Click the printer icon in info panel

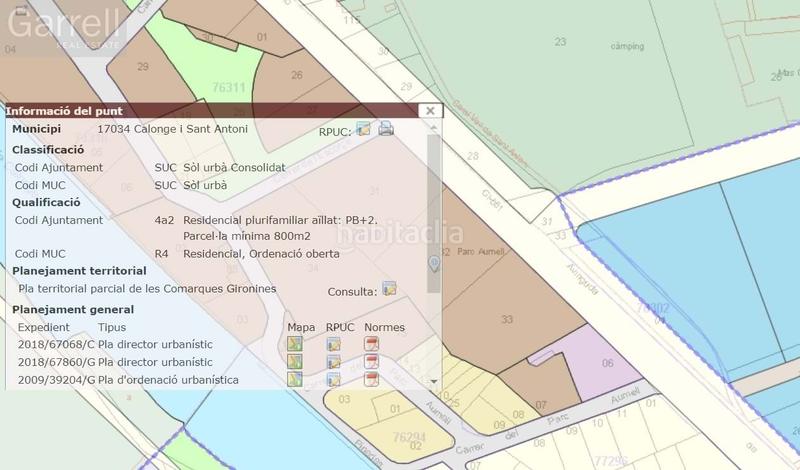click(386, 129)
